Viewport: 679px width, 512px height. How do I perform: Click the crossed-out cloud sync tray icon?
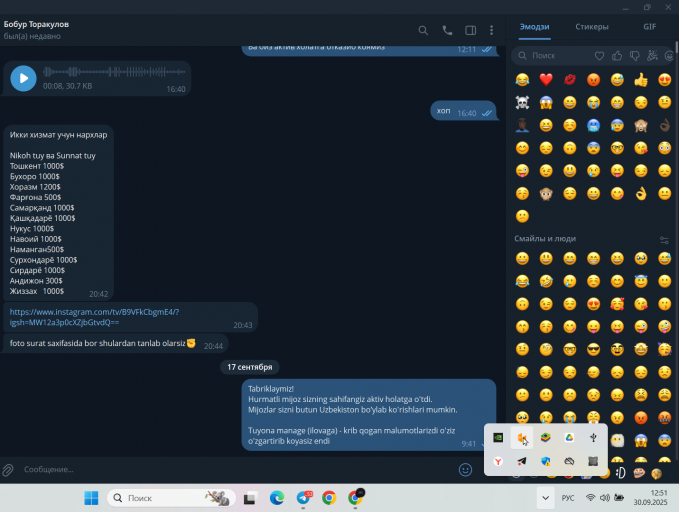click(569, 462)
